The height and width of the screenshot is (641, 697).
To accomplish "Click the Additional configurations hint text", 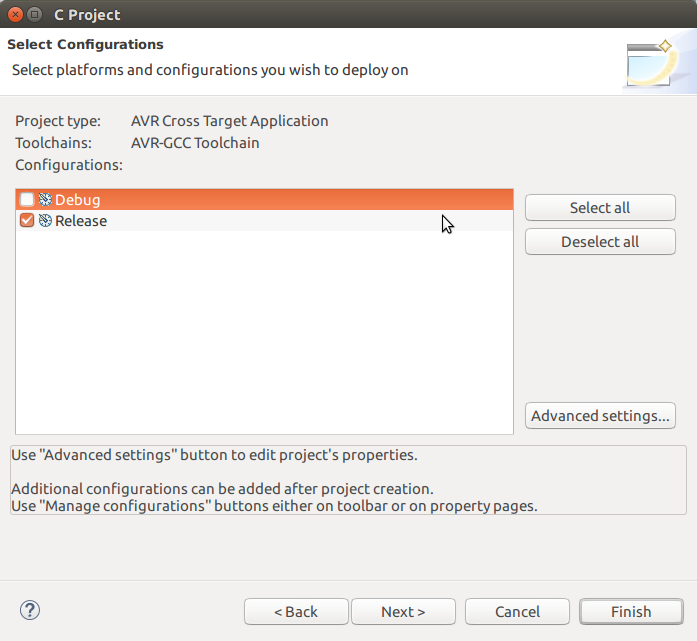I will click(222, 489).
